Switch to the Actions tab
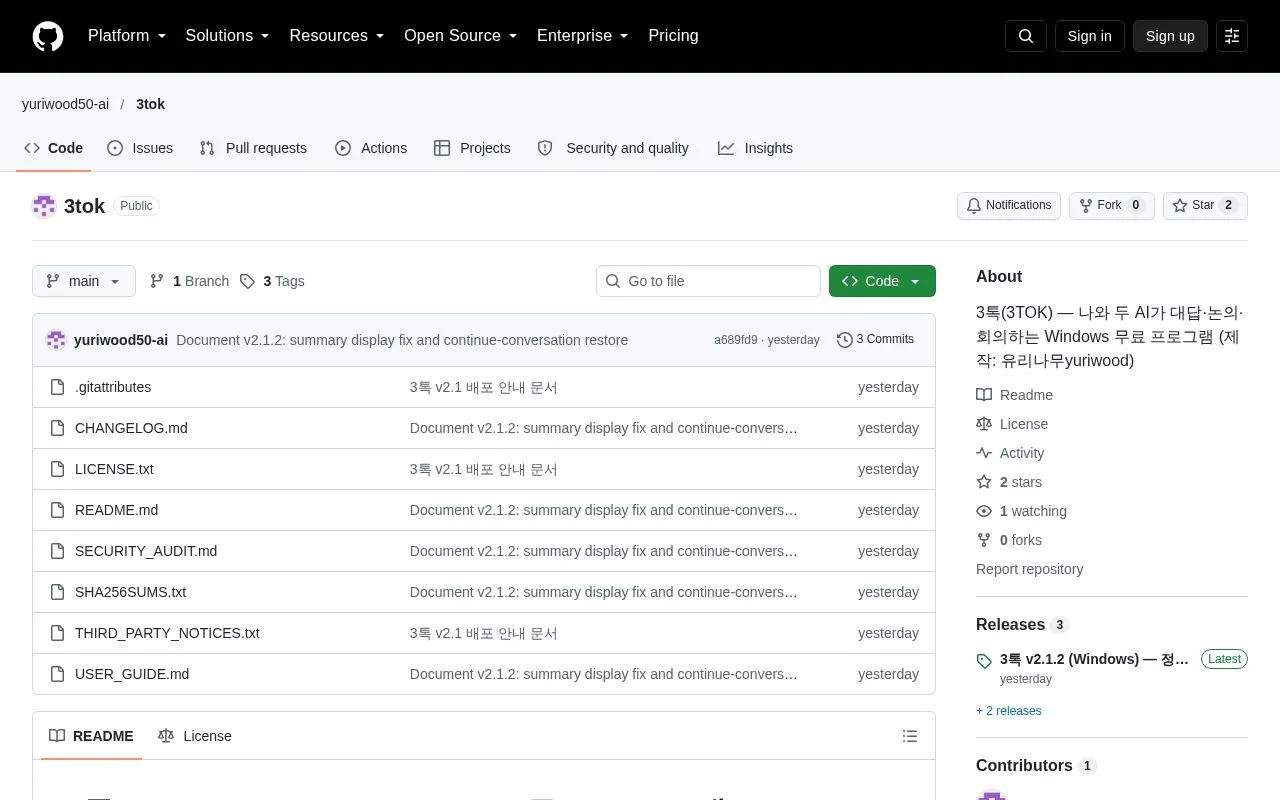Screen dimensions: 1280x800 pos(371,148)
